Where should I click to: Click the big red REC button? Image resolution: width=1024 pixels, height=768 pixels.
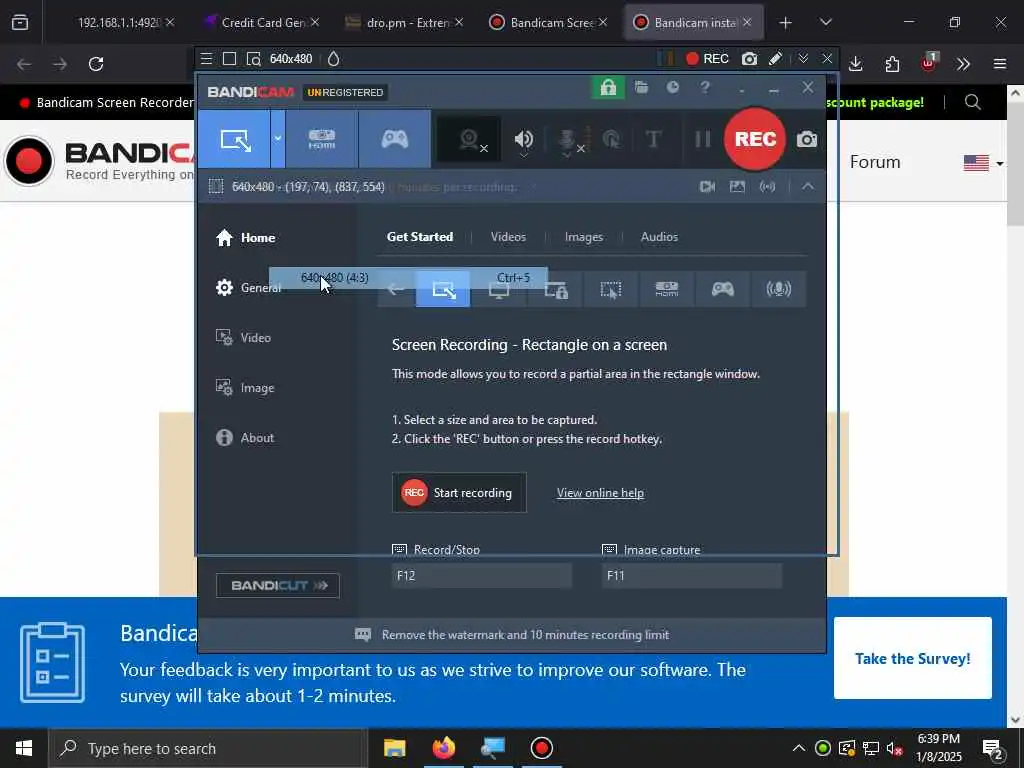coord(755,139)
